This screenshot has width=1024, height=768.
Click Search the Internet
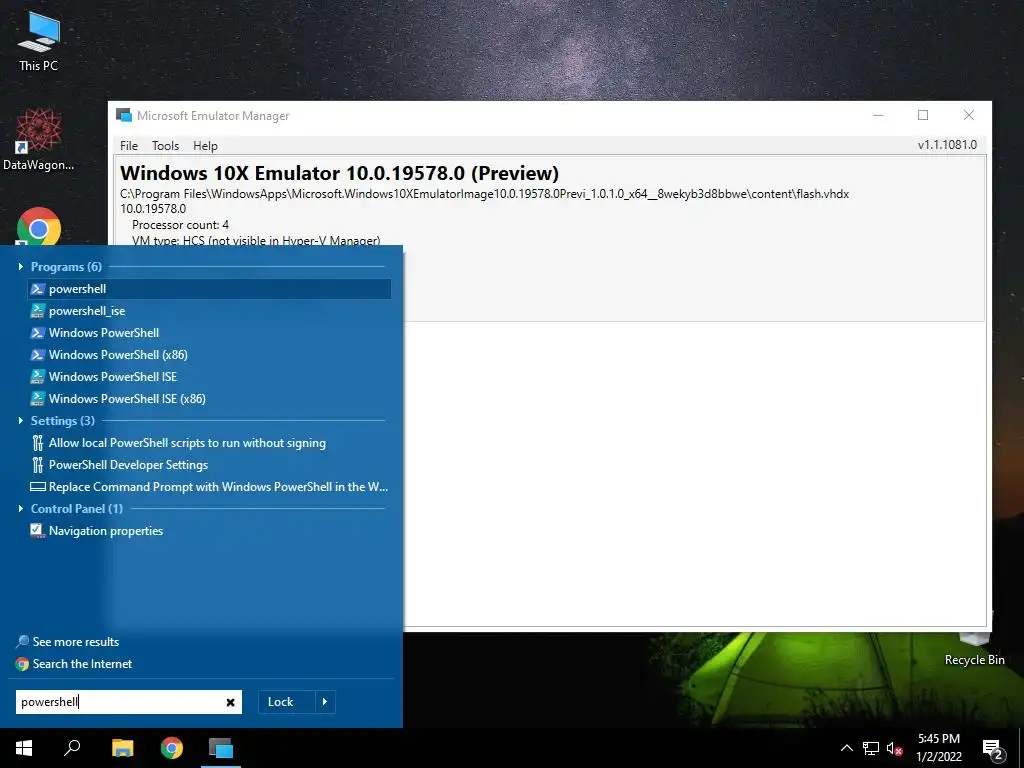[74, 664]
